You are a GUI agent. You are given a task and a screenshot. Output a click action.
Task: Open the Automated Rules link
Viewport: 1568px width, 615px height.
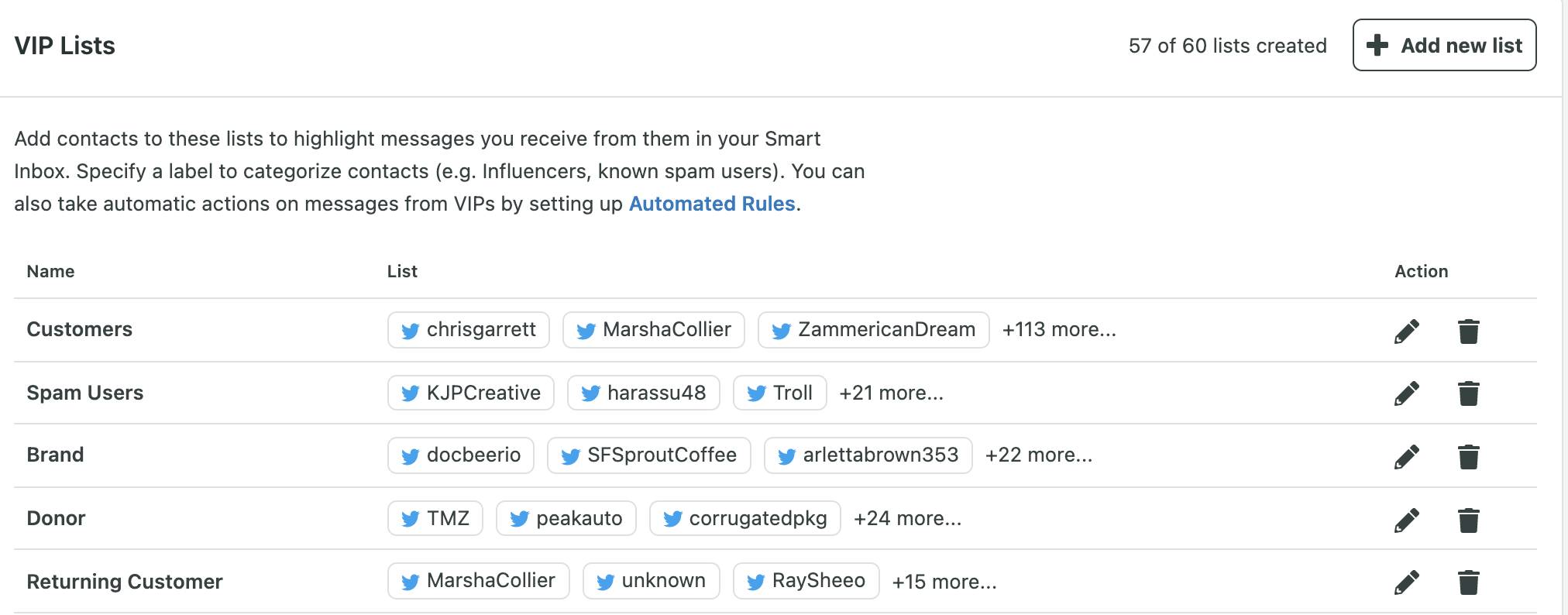click(x=712, y=204)
